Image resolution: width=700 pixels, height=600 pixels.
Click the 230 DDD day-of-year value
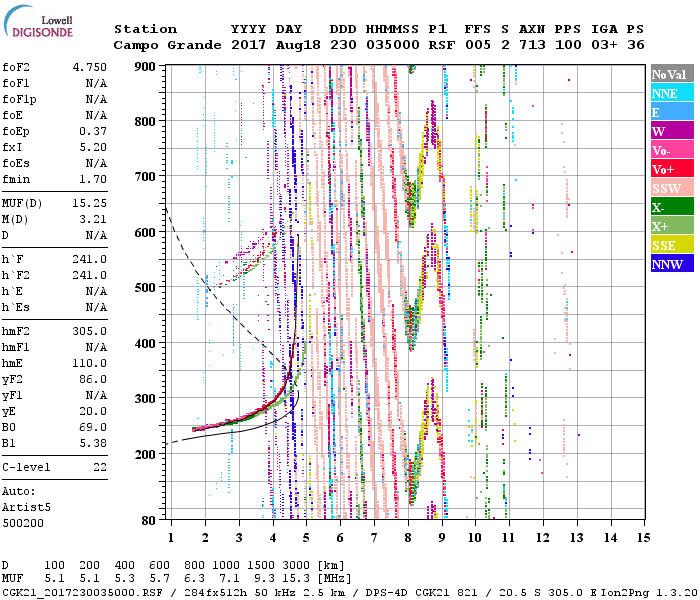tap(343, 45)
